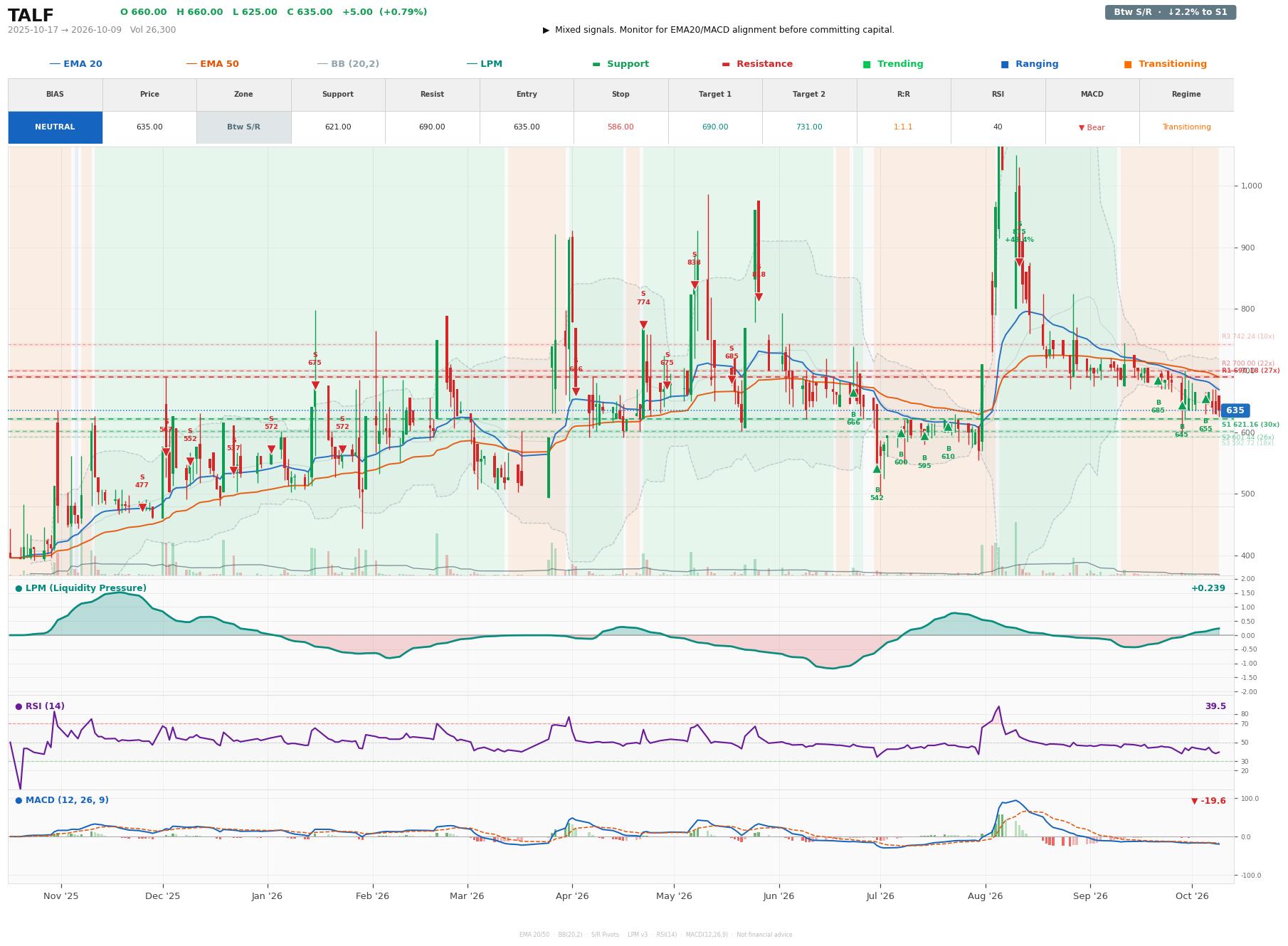
Task: Click the purple dot beside RSI (14)
Action: pos(19,706)
